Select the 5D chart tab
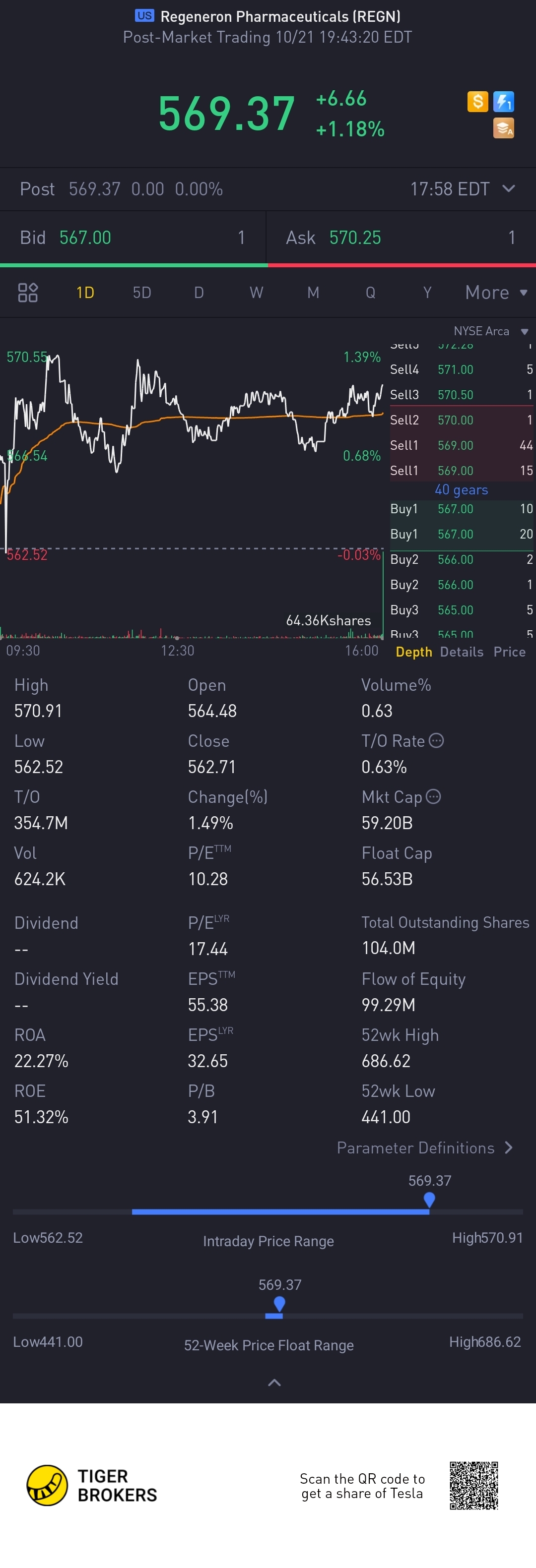This screenshot has width=536, height=1568. click(142, 293)
